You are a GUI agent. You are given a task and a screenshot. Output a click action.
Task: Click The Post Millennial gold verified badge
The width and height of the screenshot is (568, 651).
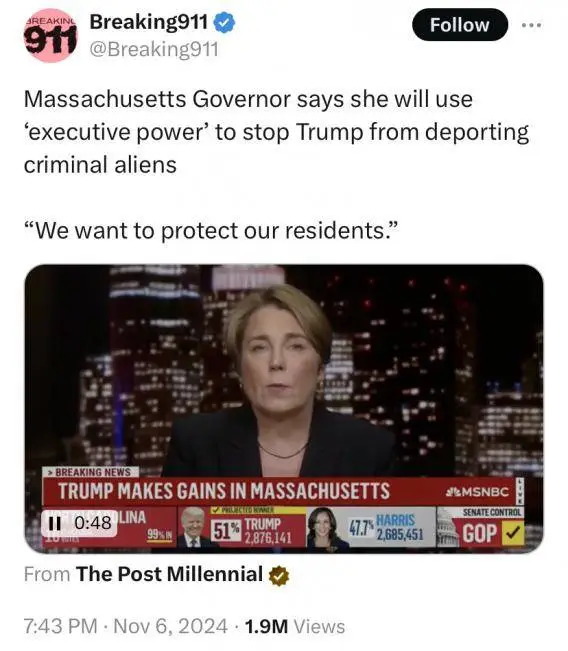pos(279,576)
